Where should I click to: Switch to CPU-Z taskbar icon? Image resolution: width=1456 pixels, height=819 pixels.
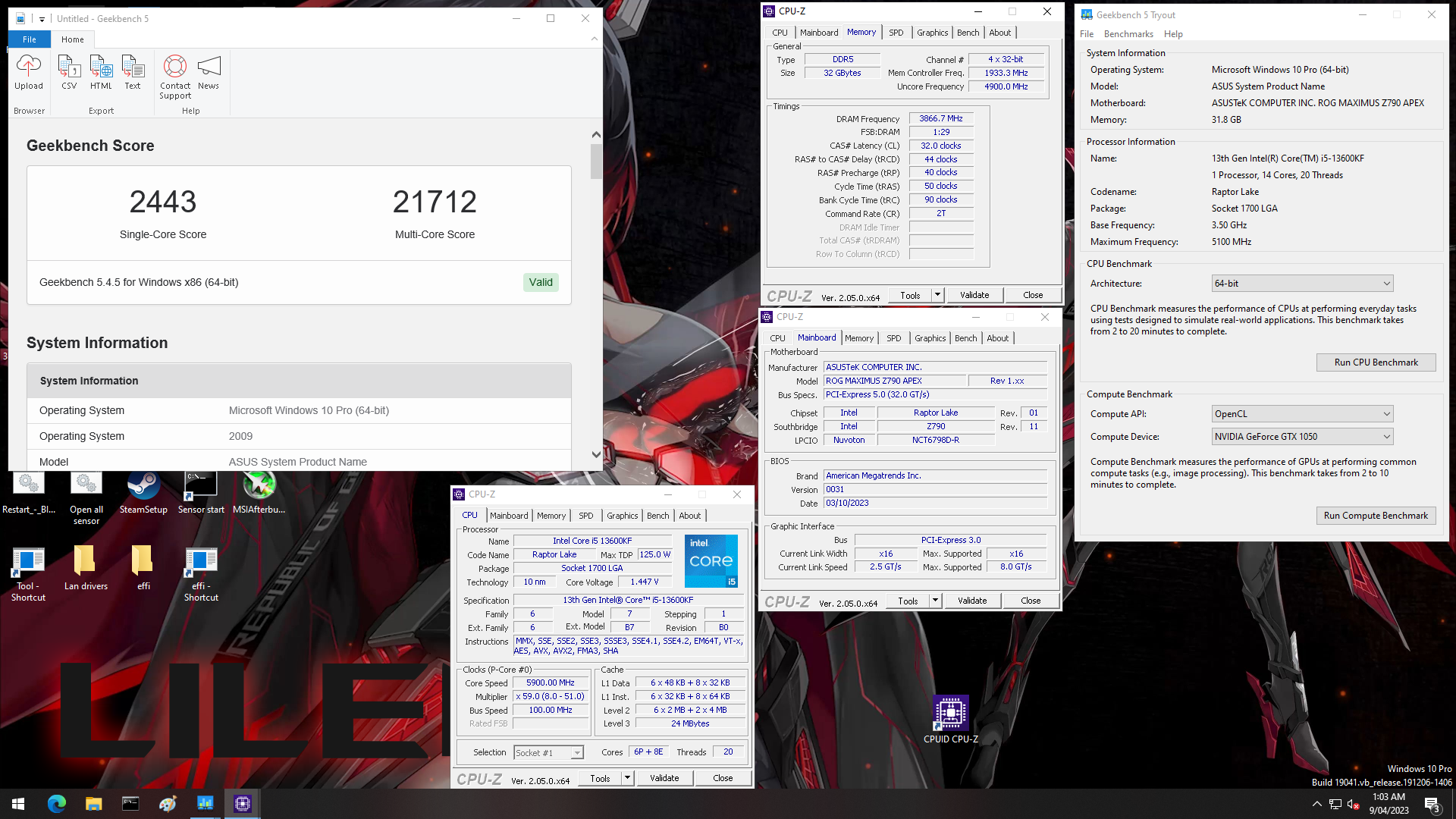pos(243,804)
